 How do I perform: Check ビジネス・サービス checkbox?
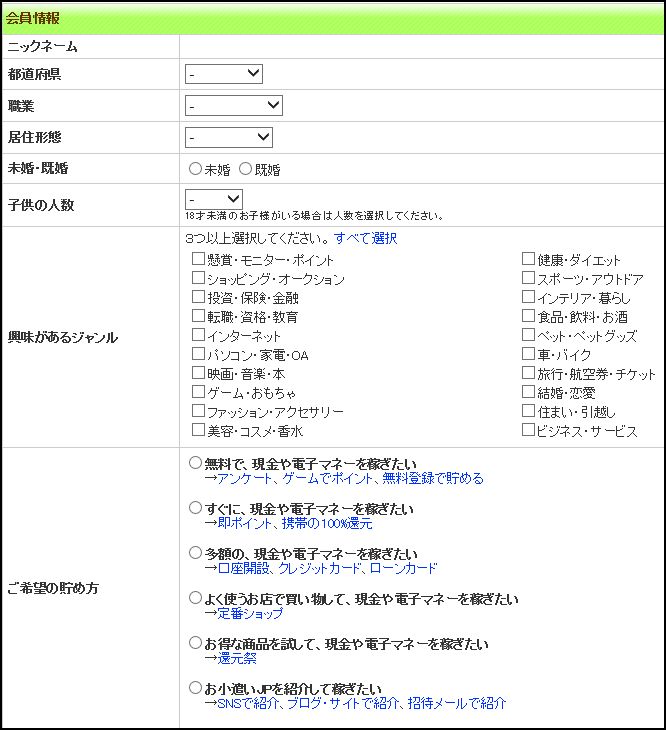coord(528,430)
